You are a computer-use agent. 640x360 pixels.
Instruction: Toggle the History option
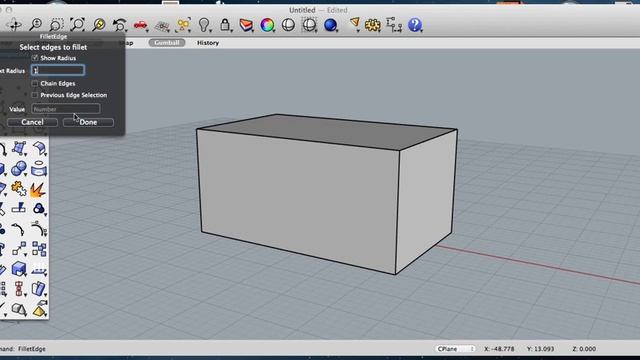pyautogui.click(x=208, y=43)
